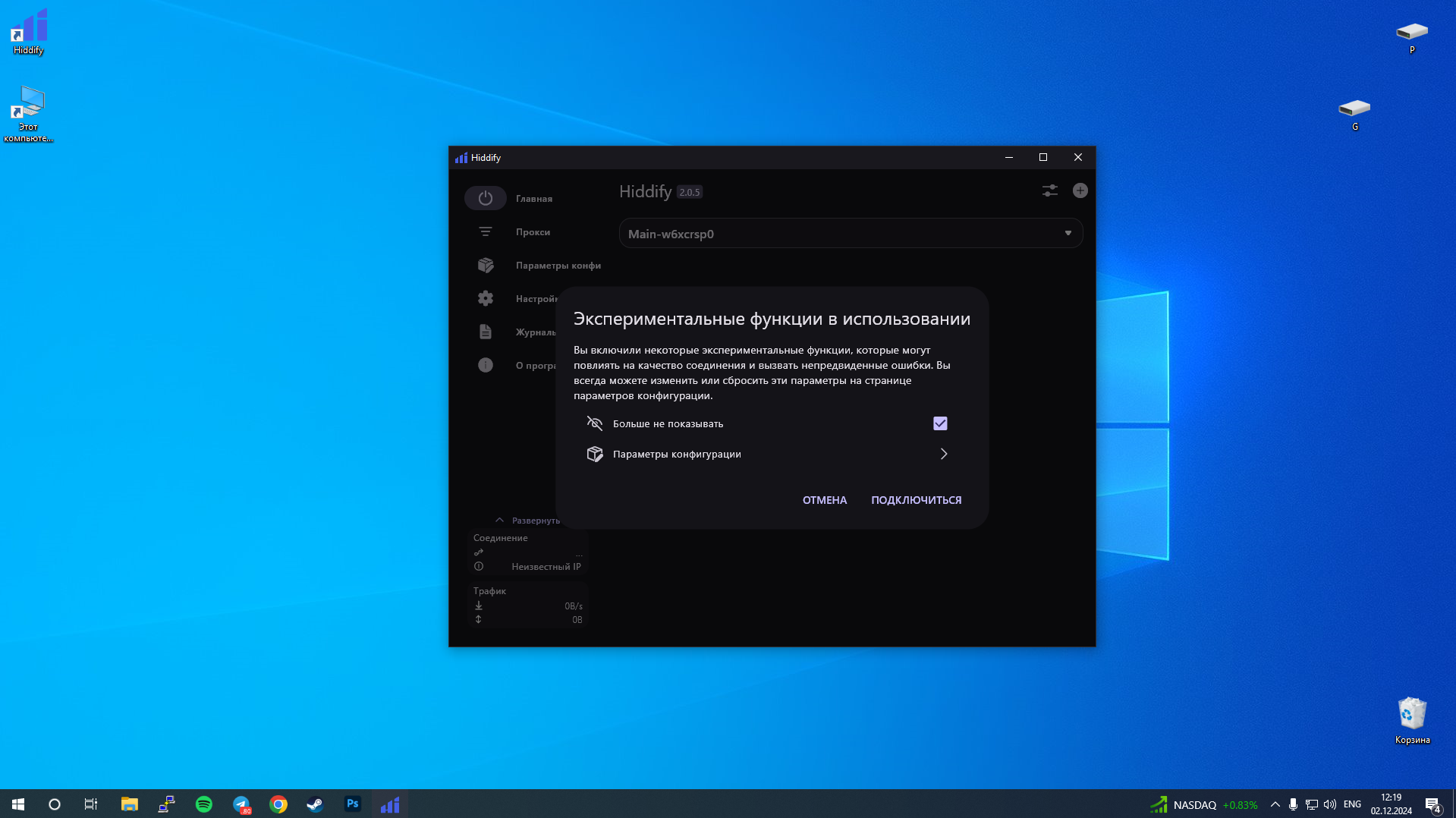Select the Параметры конфигурации dialog row
The width and height of the screenshot is (1456, 818).
(x=768, y=454)
